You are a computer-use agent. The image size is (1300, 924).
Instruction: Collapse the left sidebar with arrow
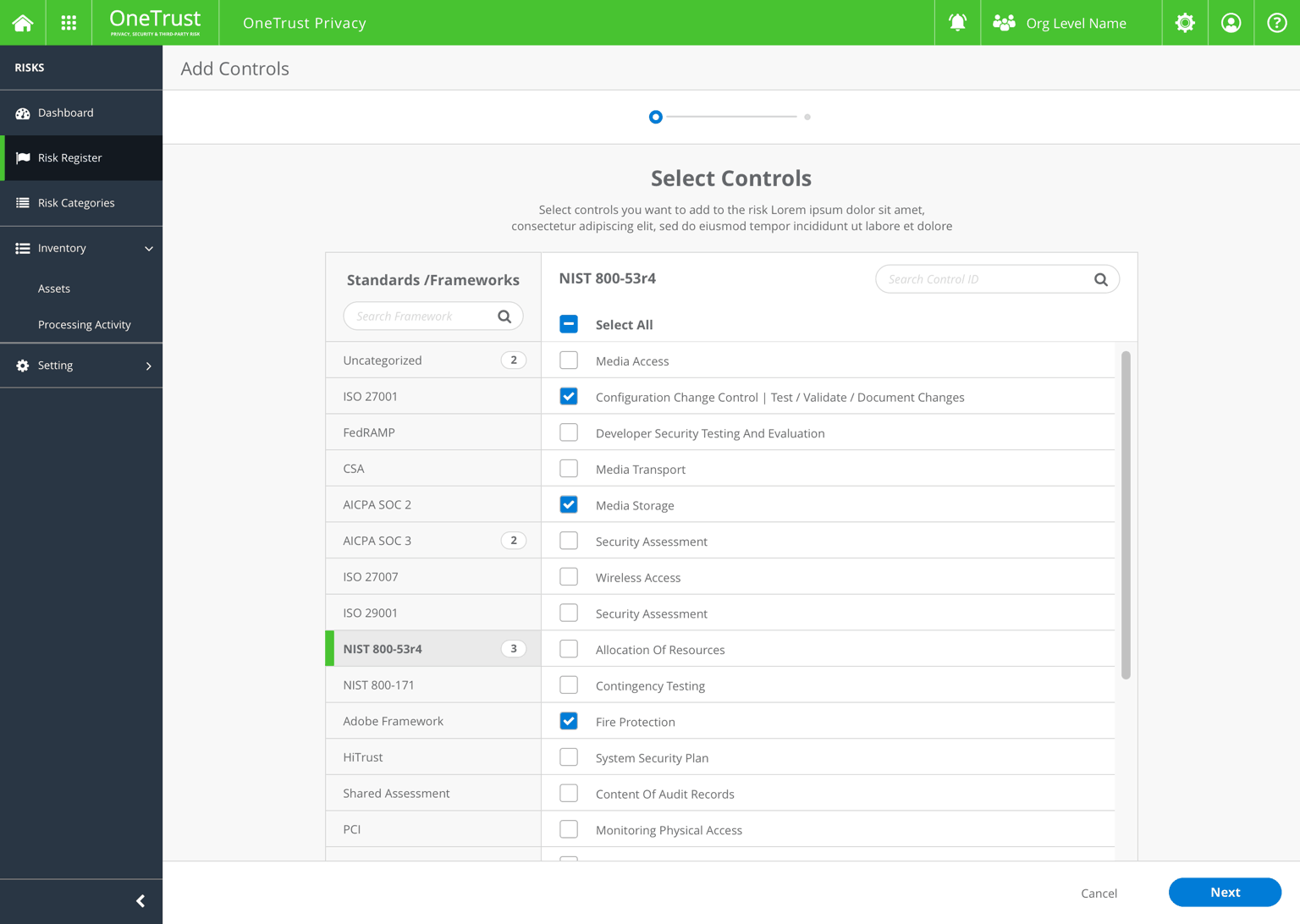pyautogui.click(x=140, y=901)
